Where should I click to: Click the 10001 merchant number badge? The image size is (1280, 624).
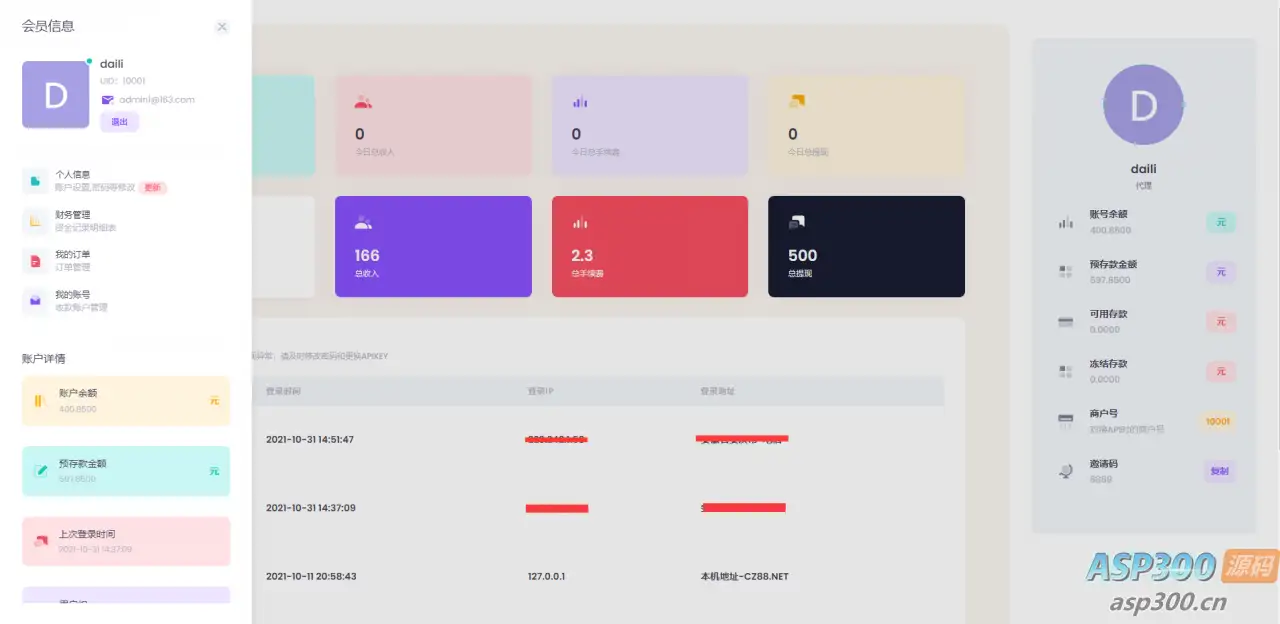pyautogui.click(x=1218, y=422)
